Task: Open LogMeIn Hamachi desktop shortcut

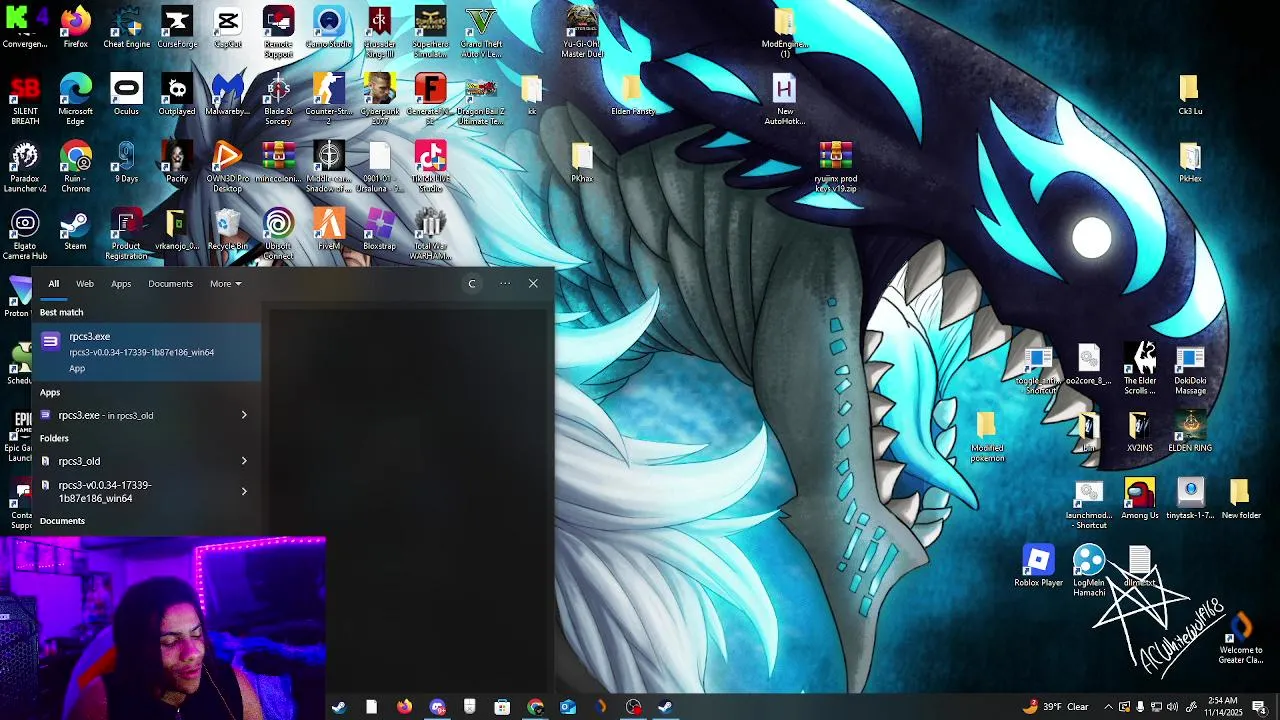Action: coord(1089,571)
